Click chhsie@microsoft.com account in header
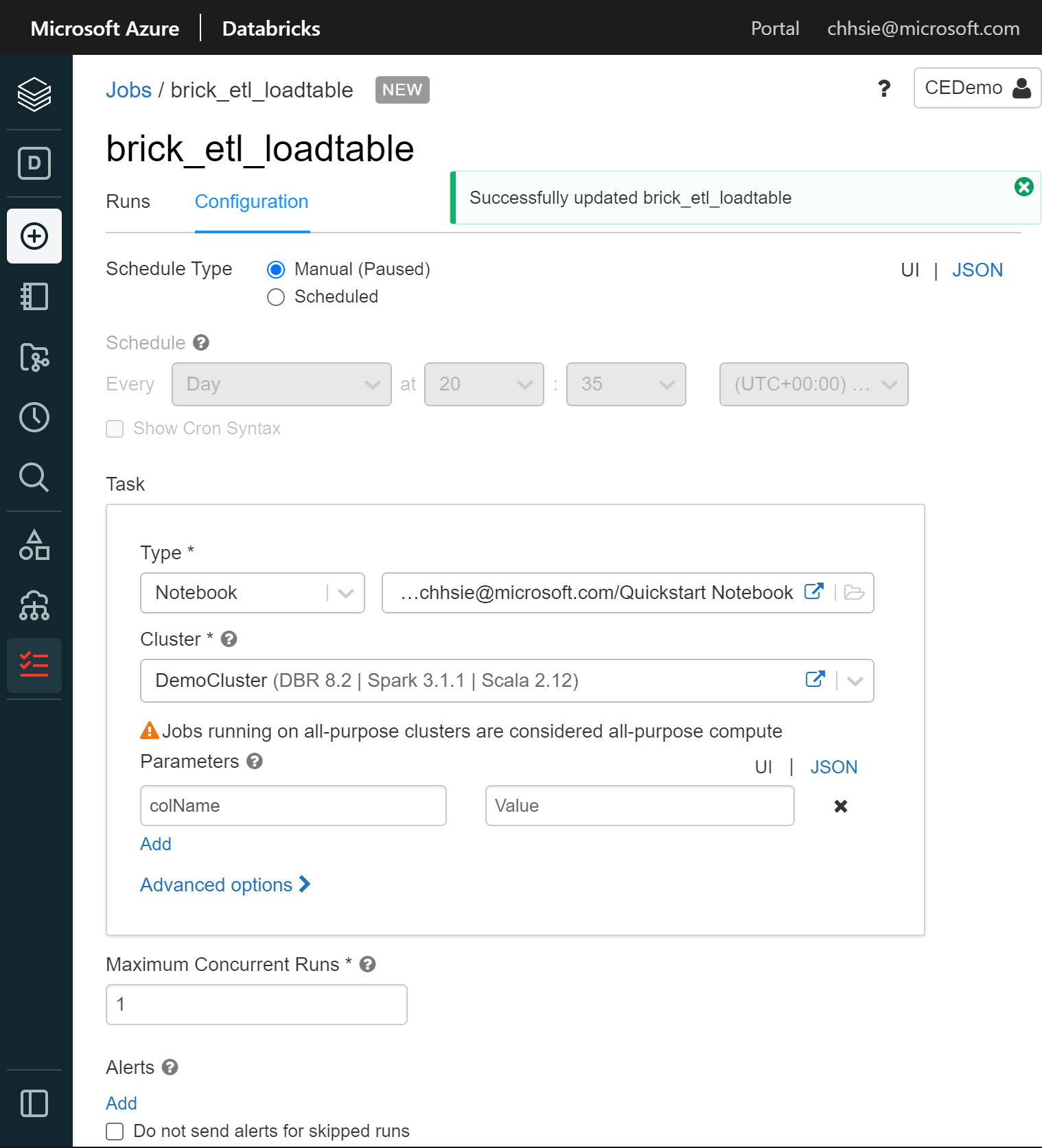Image resolution: width=1042 pixels, height=1148 pixels. (923, 28)
